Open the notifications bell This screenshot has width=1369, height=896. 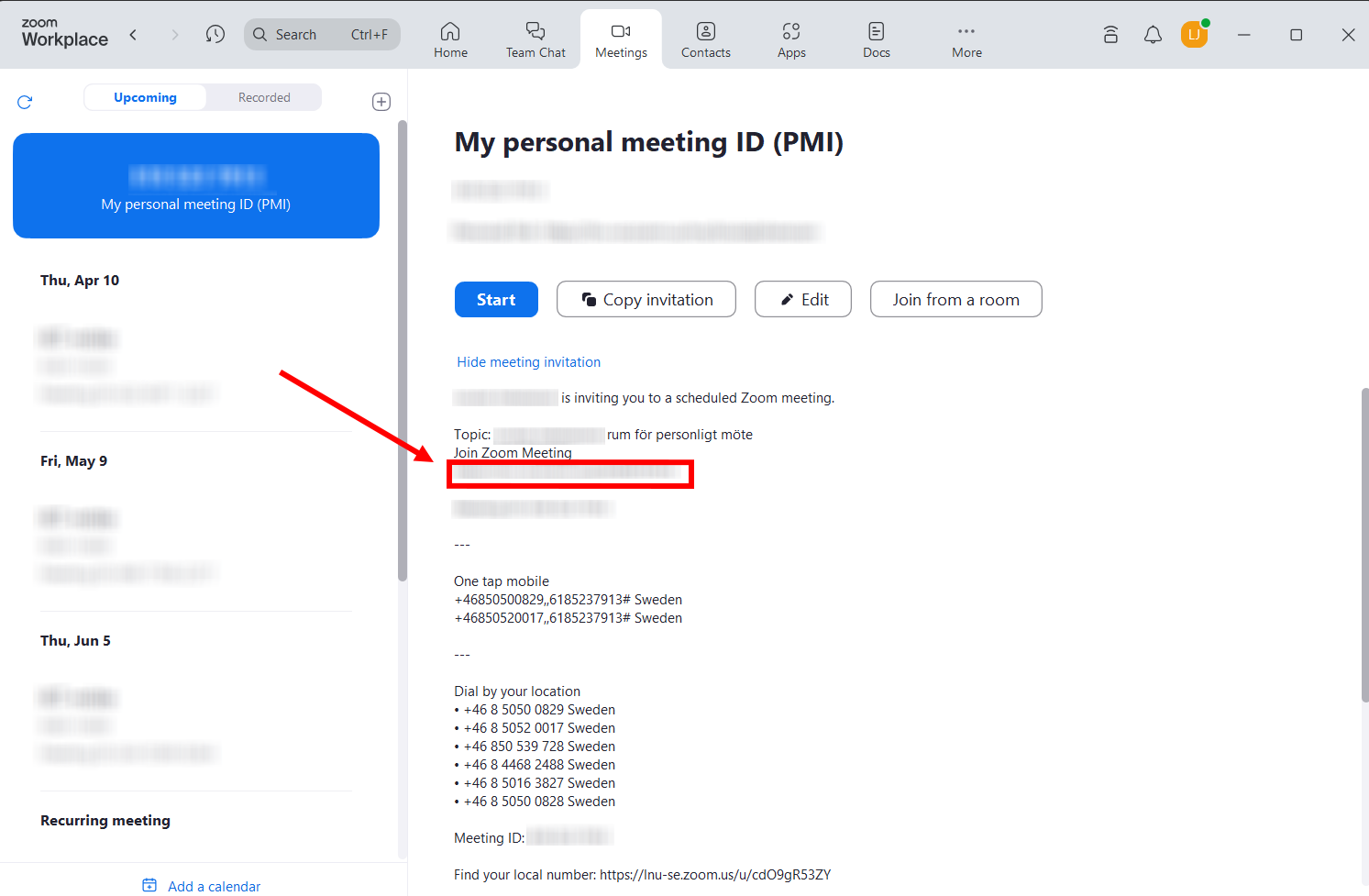click(1153, 35)
